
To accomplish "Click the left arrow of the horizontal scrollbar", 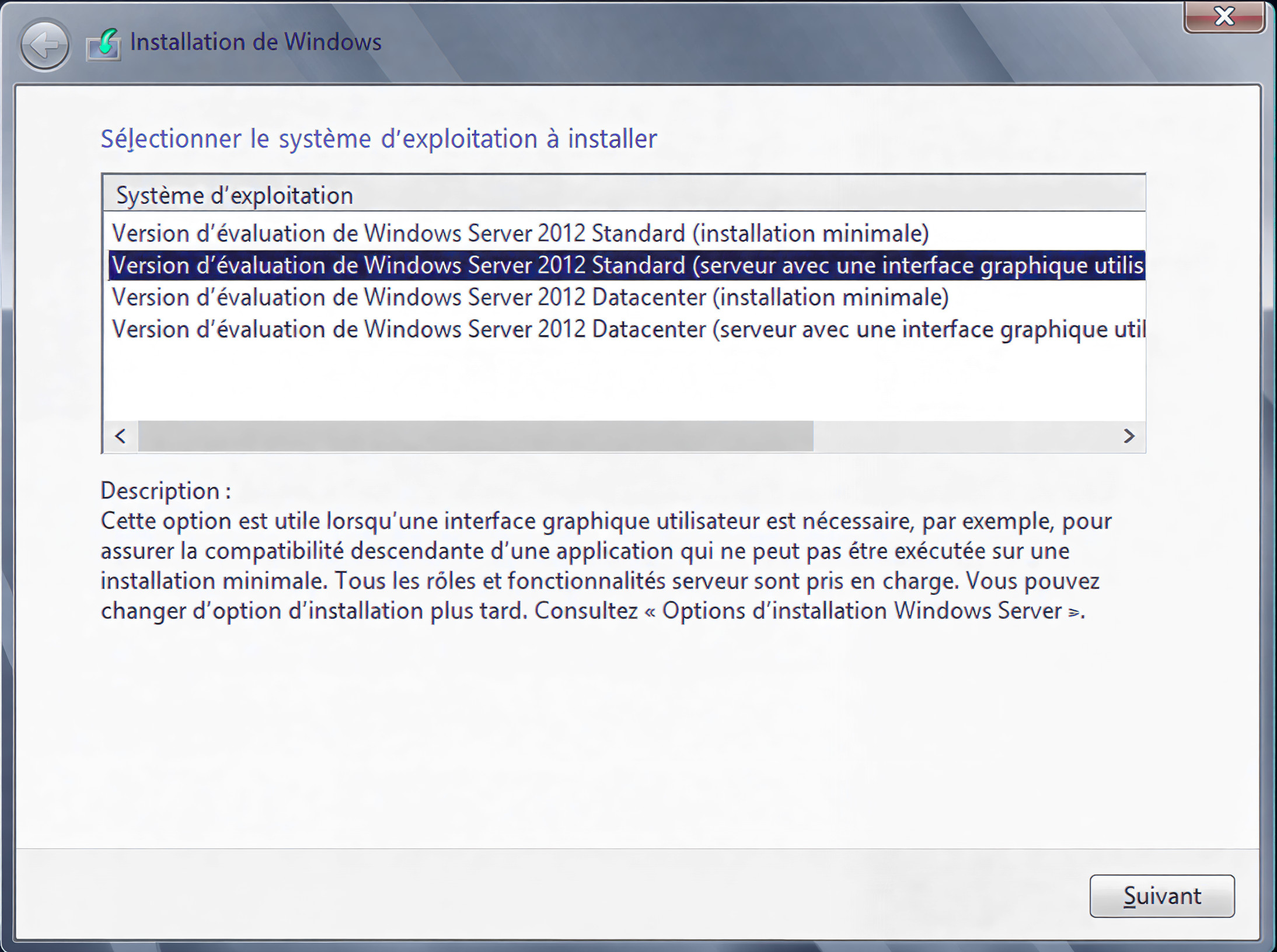I will click(x=120, y=435).
